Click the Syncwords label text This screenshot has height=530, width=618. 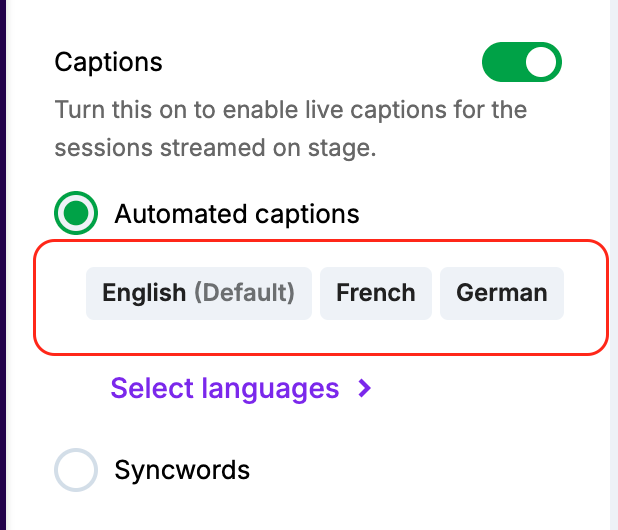182,469
